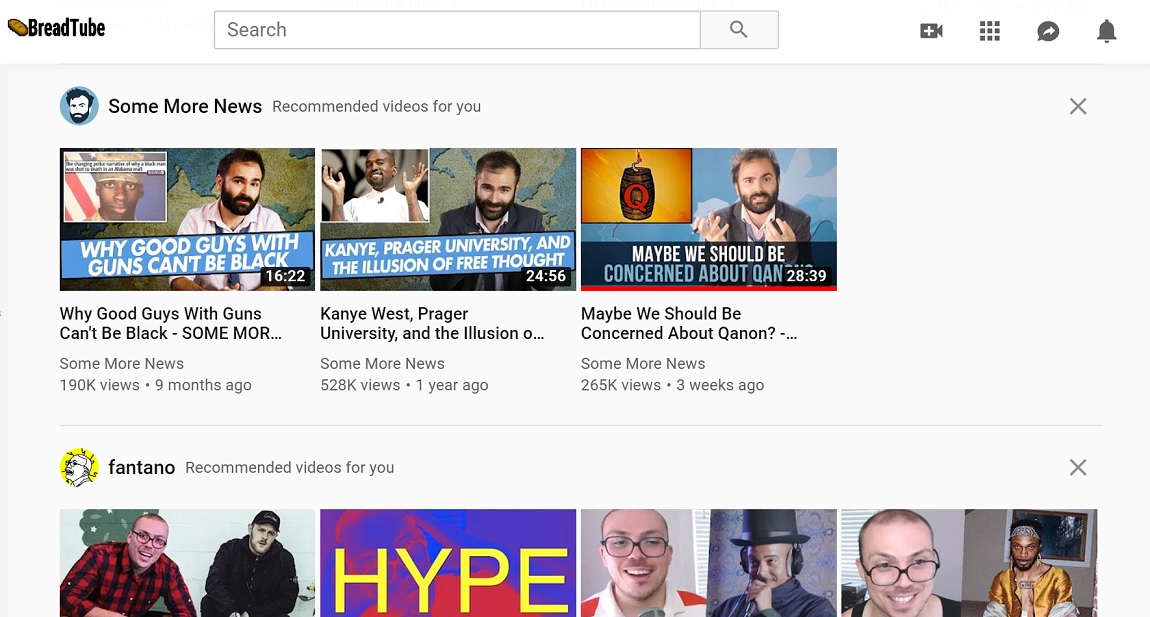Click the fantano channel avatar
This screenshot has height=617, width=1150.
pos(79,467)
